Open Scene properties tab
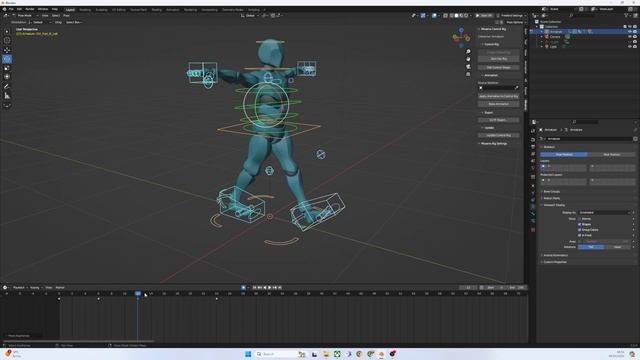Viewport: 640px width, 360px height. click(x=533, y=161)
